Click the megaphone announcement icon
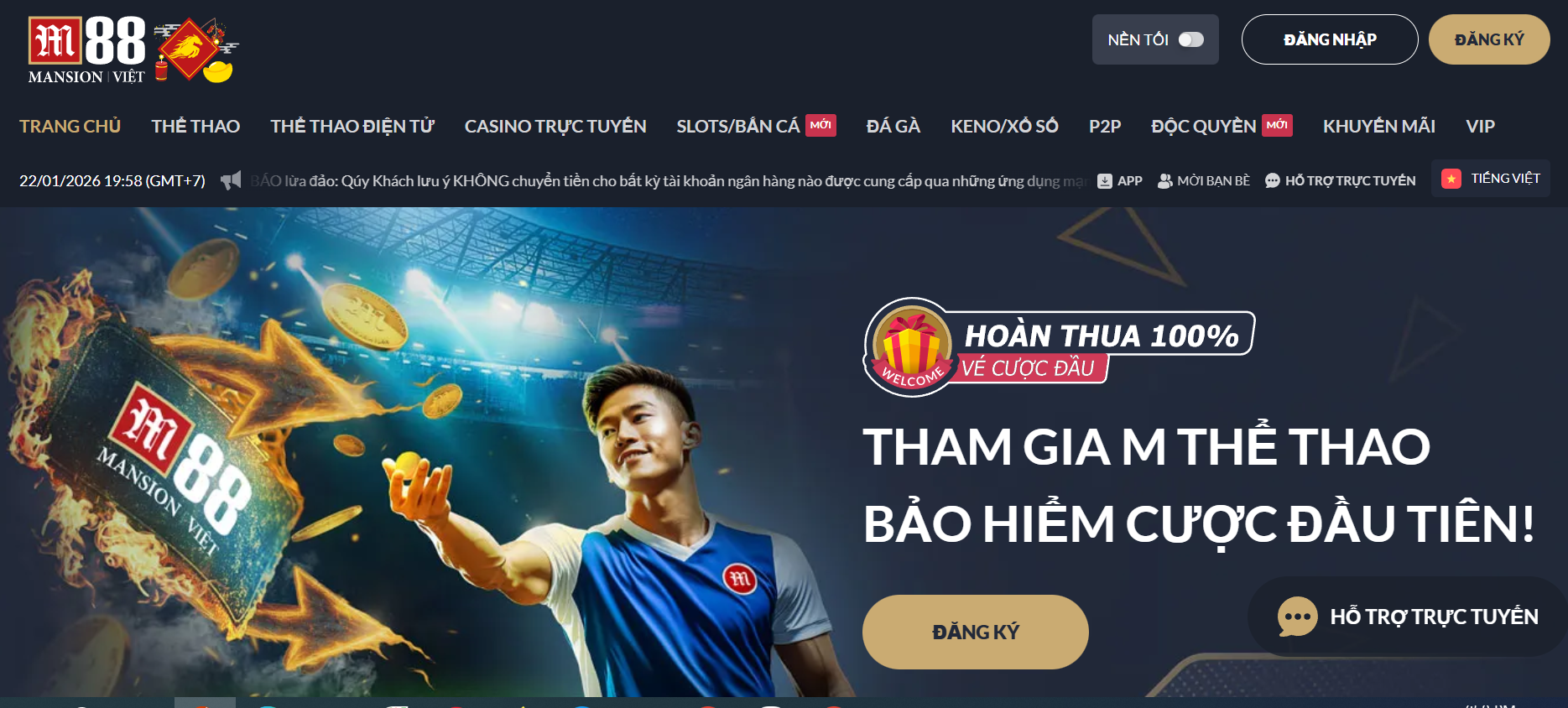 point(231,180)
